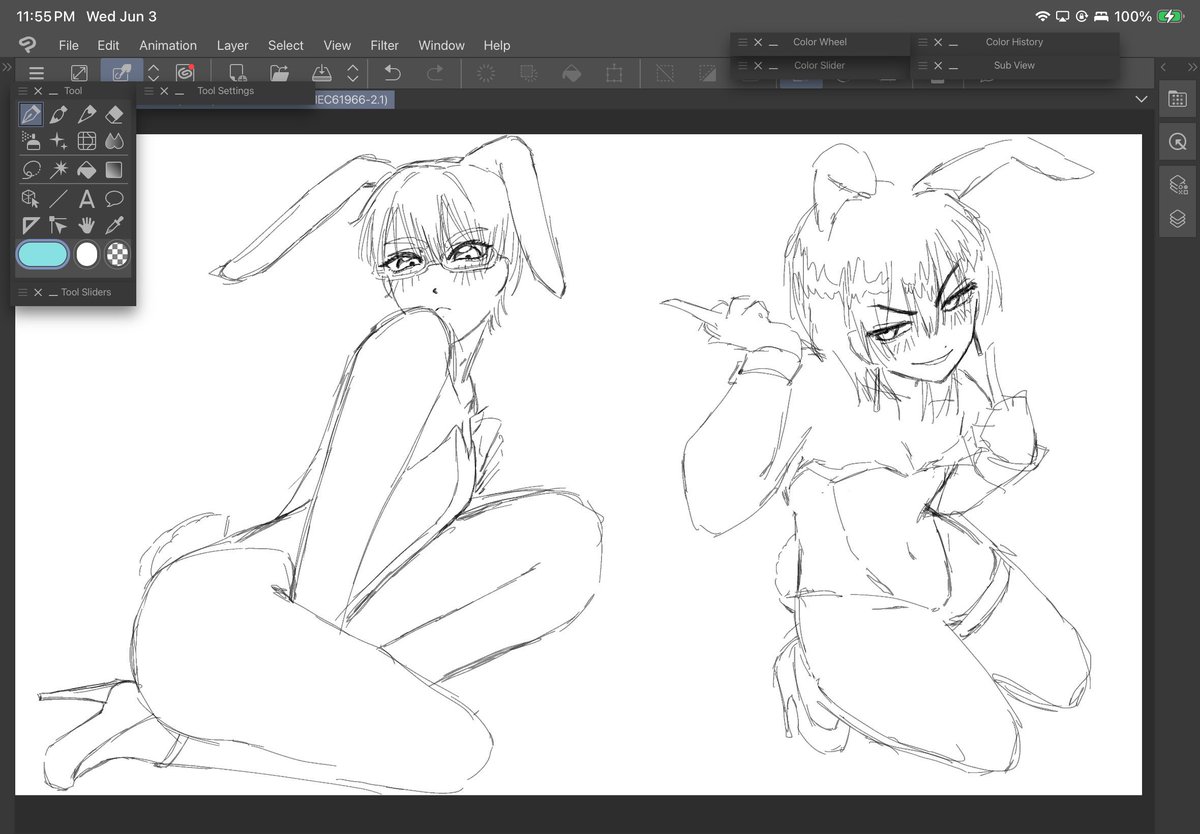Select the Fill bucket tool in Tool palette
This screenshot has height=834, width=1200.
pos(87,170)
